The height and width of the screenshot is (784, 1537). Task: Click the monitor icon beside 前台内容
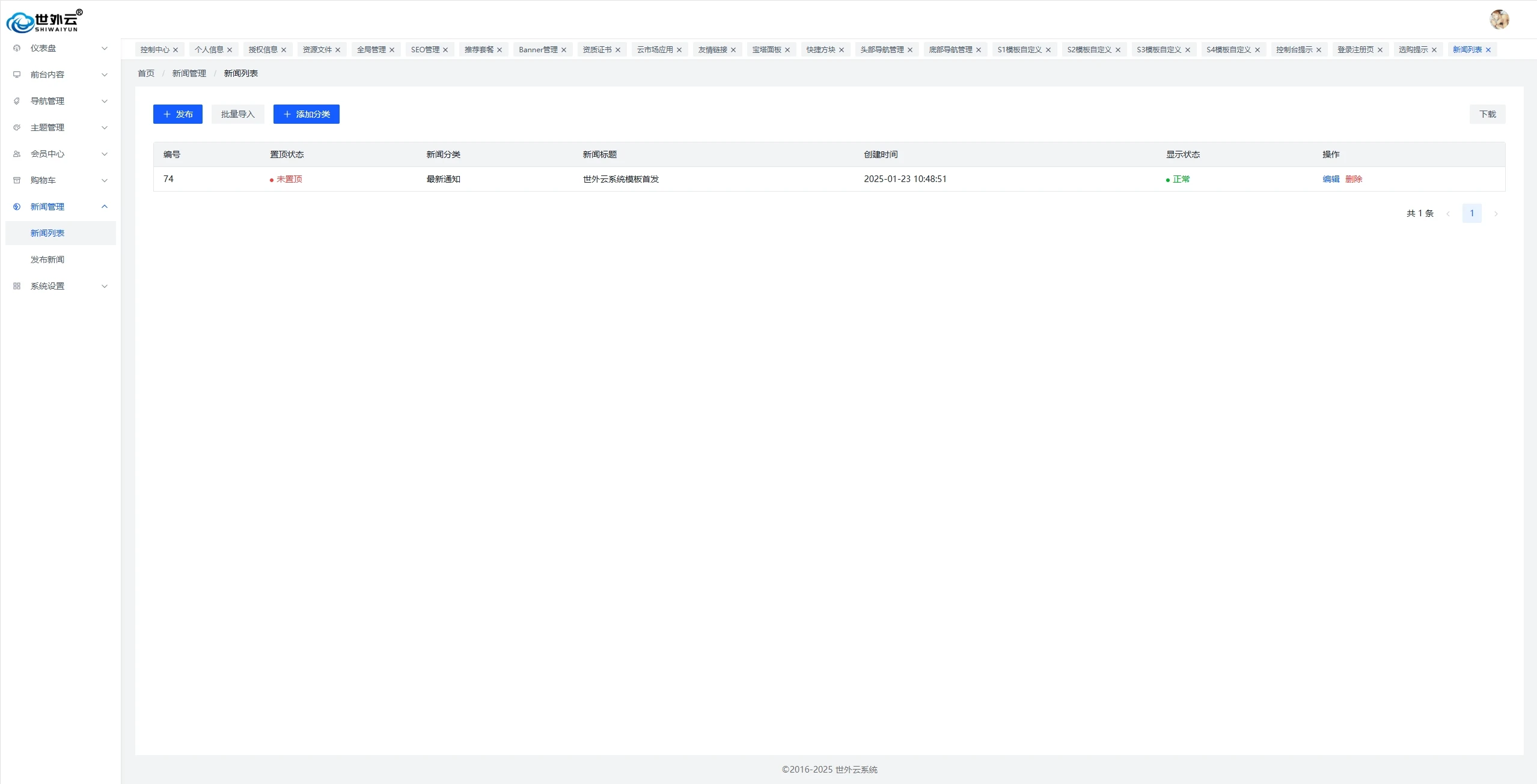click(17, 74)
